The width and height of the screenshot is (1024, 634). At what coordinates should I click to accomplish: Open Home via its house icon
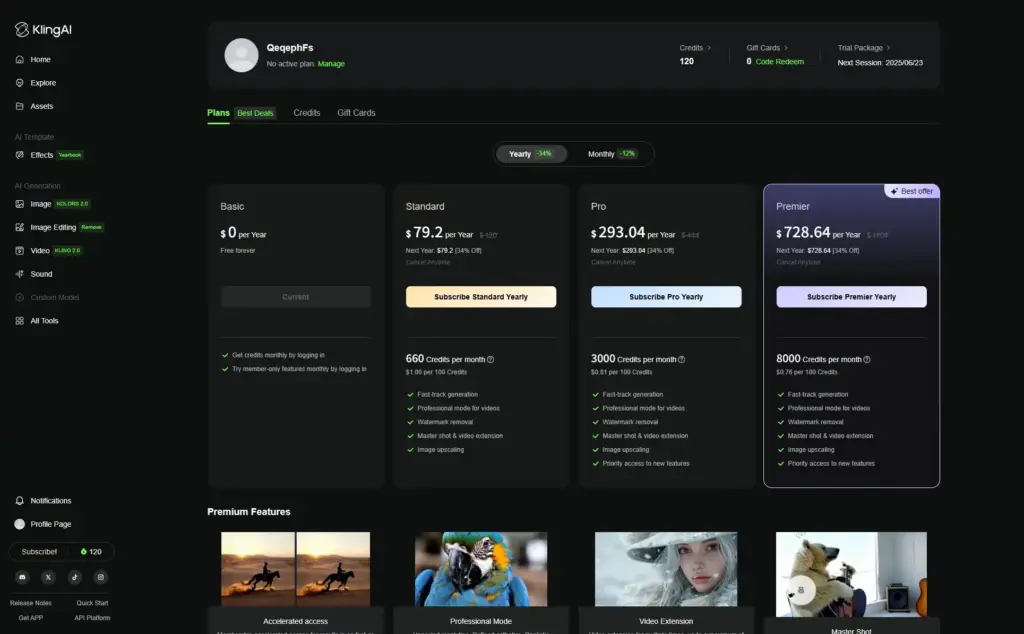point(20,59)
